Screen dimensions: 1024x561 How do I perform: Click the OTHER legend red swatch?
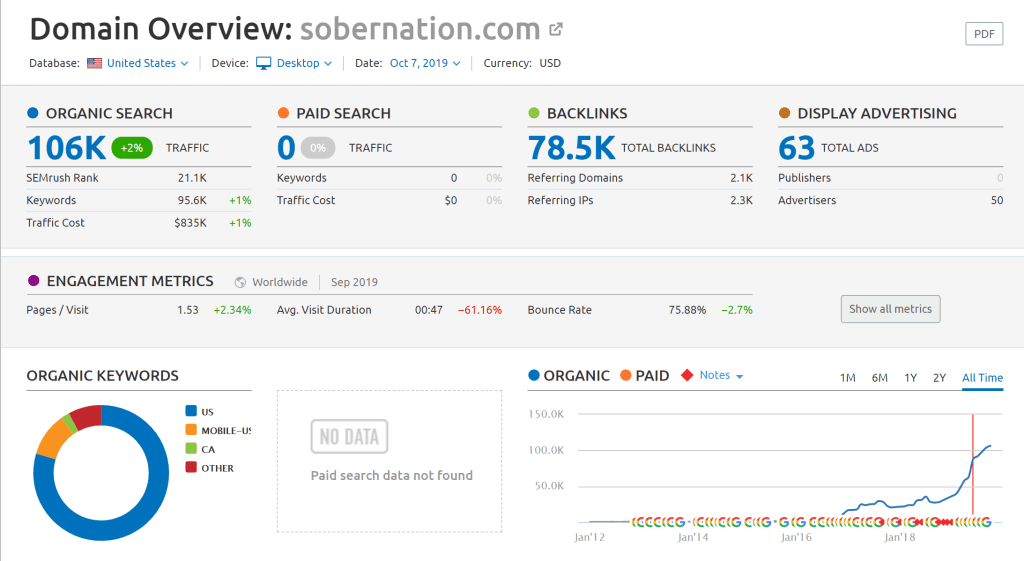point(191,467)
